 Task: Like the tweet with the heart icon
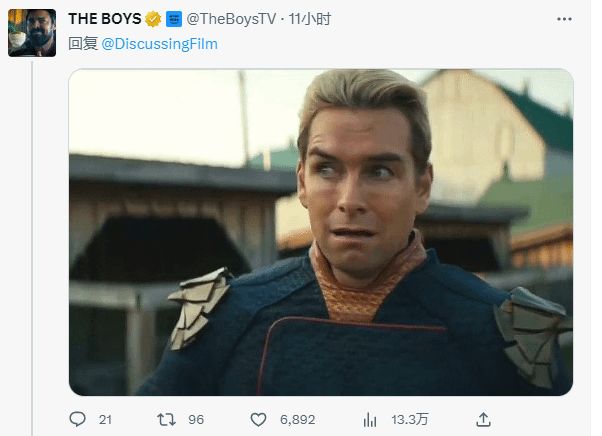coord(257,419)
